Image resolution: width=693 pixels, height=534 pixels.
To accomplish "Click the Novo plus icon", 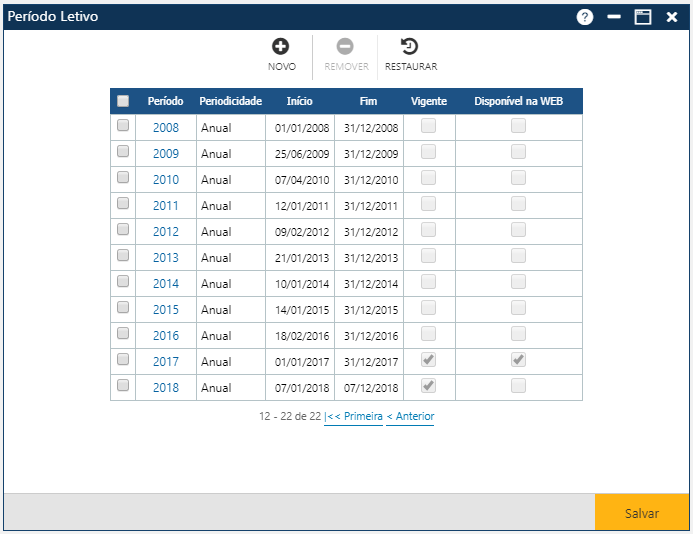I will [281, 46].
